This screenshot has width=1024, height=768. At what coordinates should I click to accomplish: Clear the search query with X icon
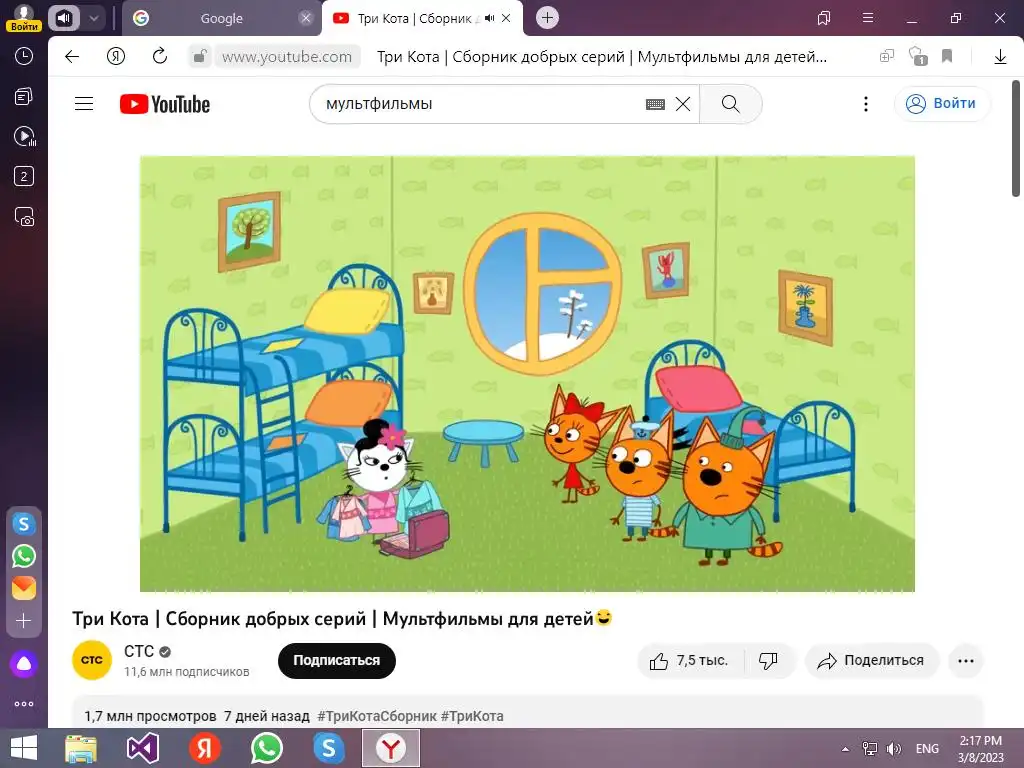(x=682, y=104)
